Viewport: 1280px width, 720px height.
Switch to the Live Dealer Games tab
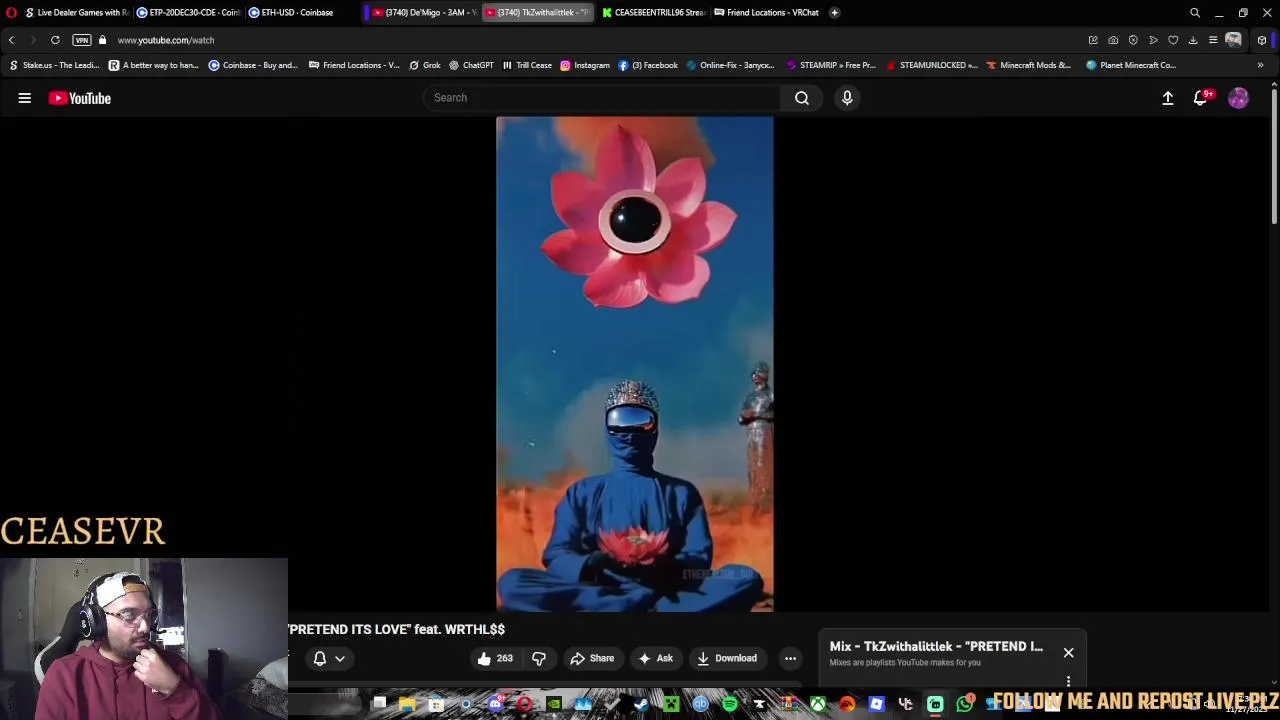pyautogui.click(x=77, y=13)
